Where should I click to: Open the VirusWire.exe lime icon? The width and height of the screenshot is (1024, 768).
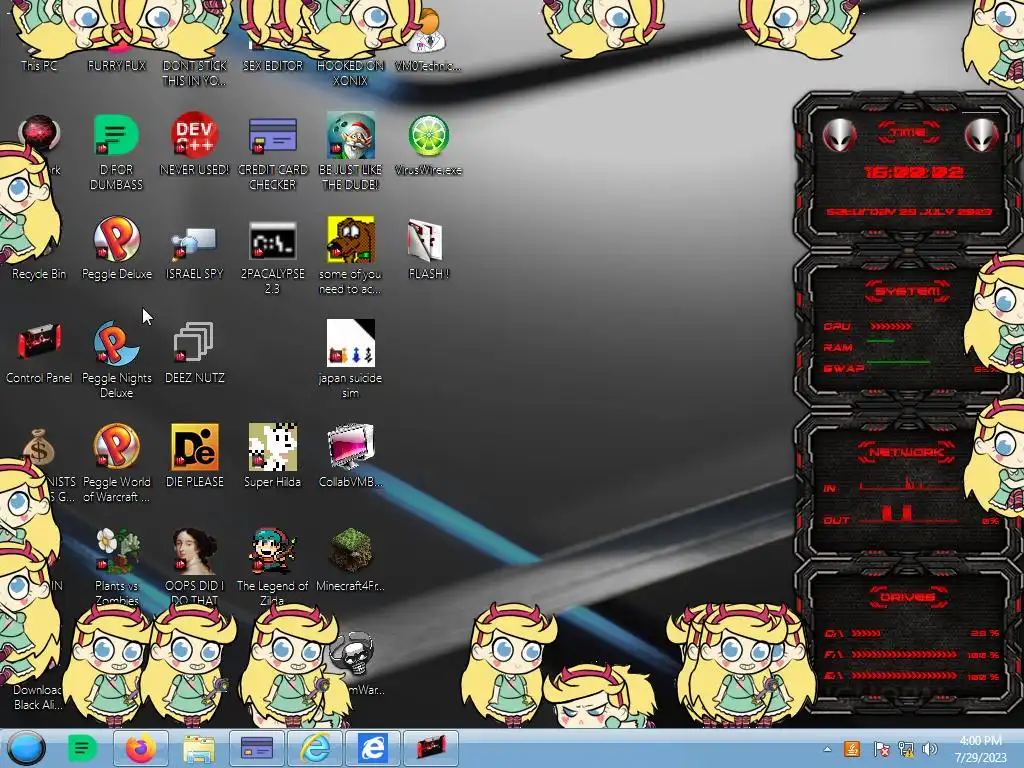tap(428, 136)
